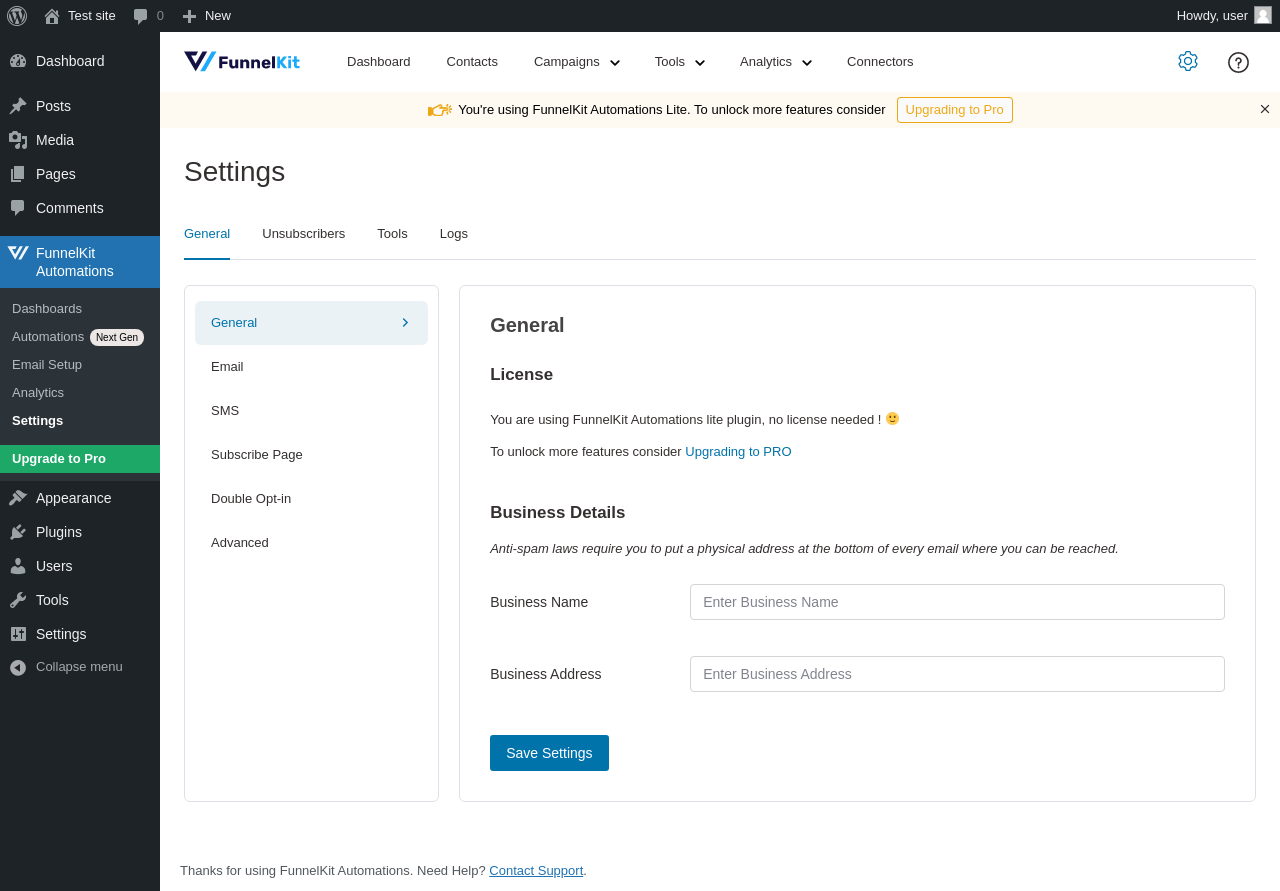
Task: Open settings via the gear icon
Action: (1188, 61)
